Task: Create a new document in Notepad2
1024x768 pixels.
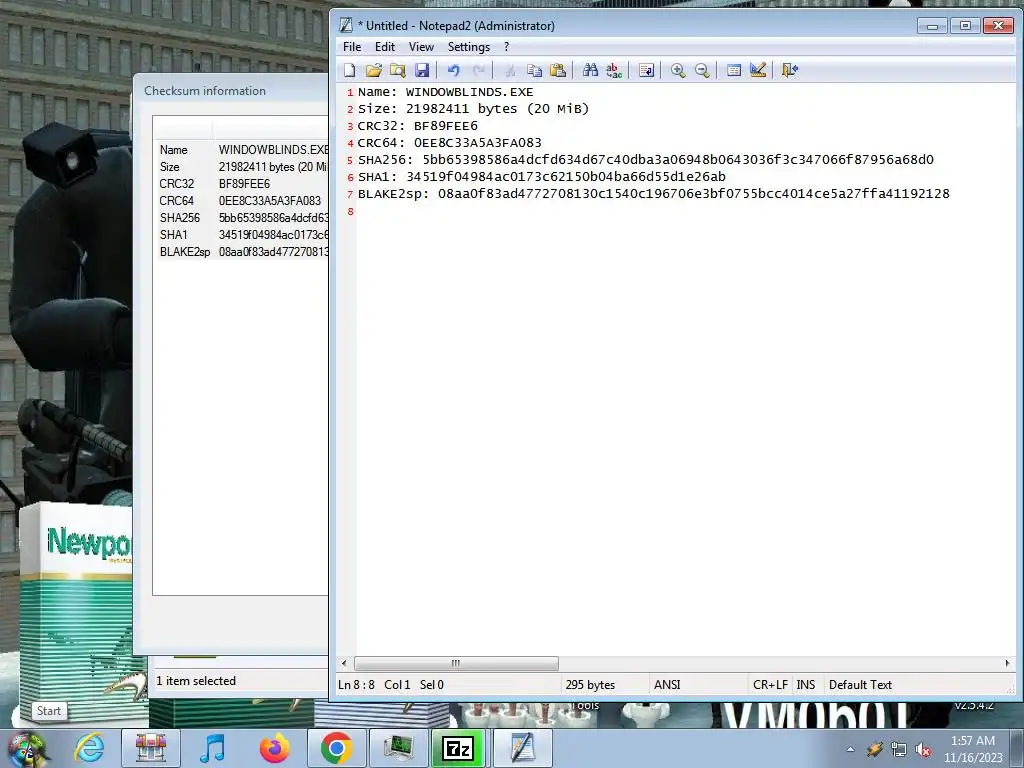Action: coord(350,71)
